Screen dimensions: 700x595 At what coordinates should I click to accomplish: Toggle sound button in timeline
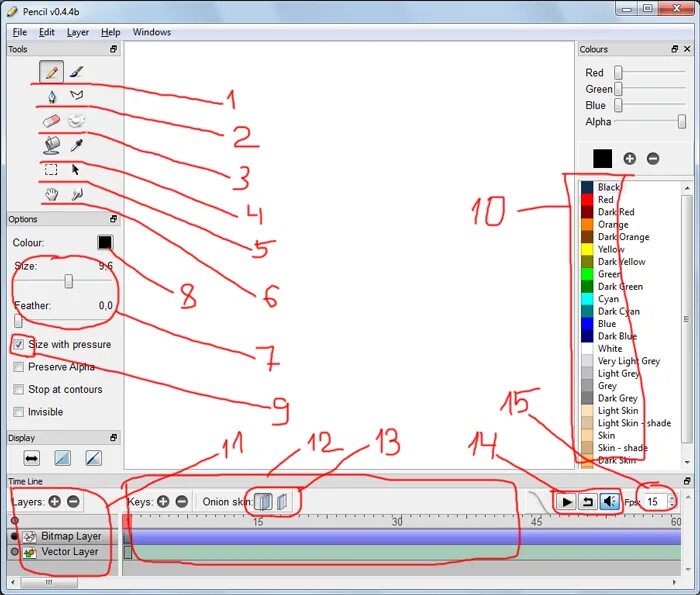coord(609,502)
